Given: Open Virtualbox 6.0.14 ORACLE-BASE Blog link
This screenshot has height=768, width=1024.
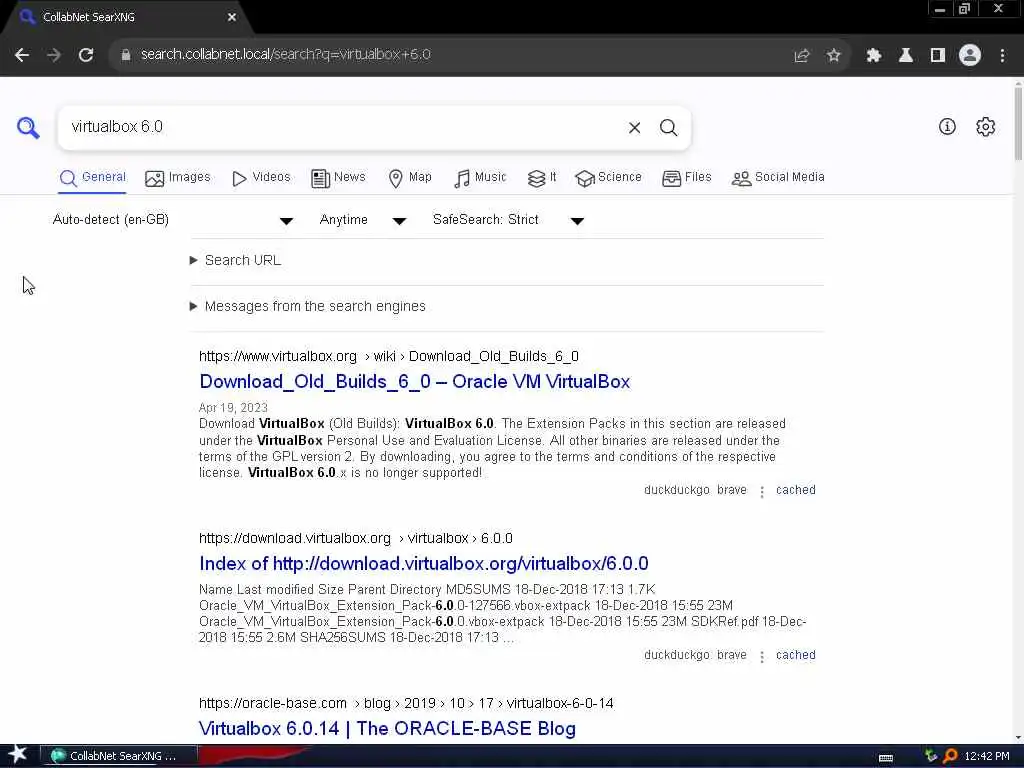Looking at the screenshot, I should click(387, 729).
